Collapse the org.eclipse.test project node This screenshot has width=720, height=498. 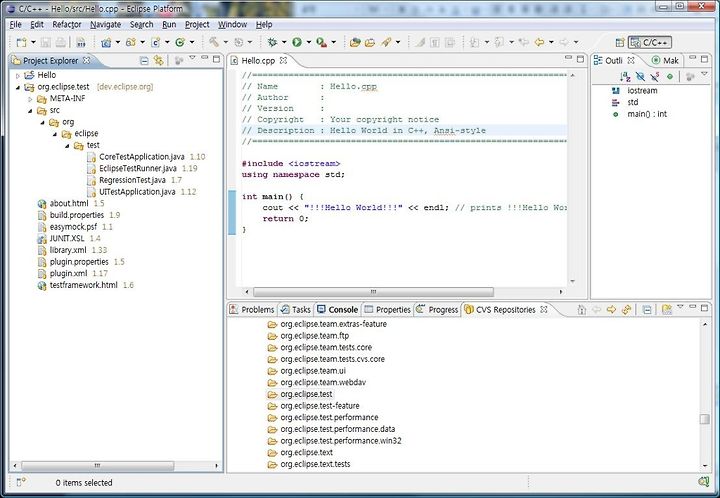[18, 87]
